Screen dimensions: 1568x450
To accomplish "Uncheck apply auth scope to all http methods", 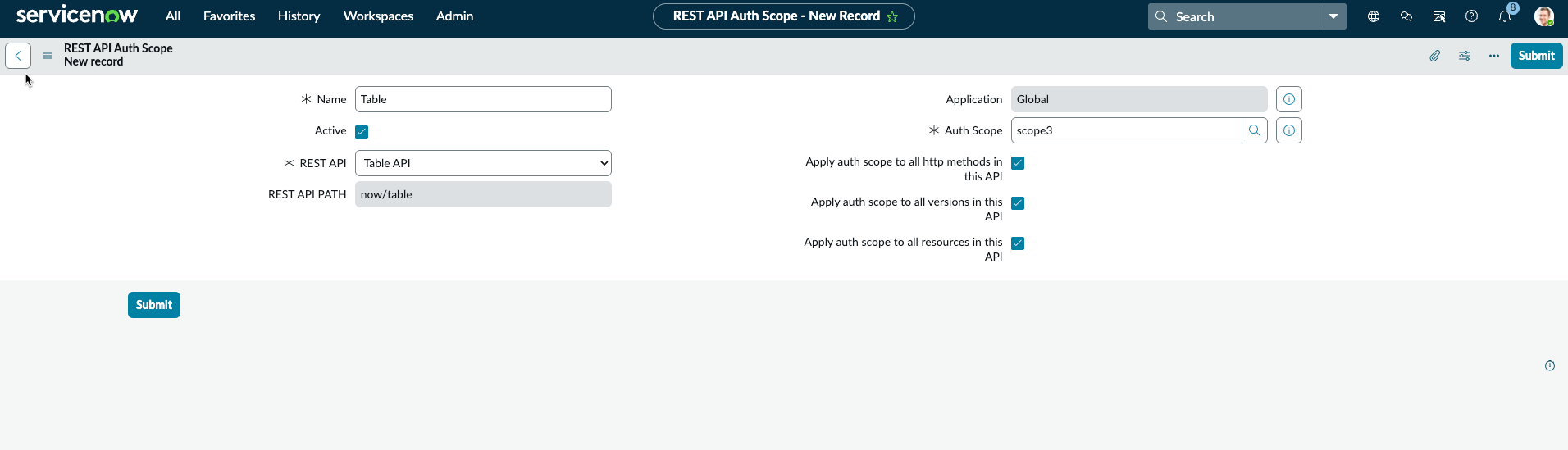I will click(x=1018, y=163).
